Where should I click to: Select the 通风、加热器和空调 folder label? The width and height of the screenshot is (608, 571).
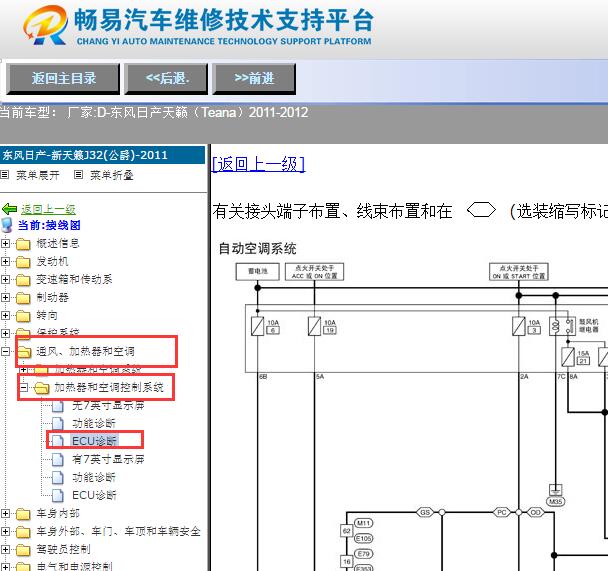click(x=85, y=352)
